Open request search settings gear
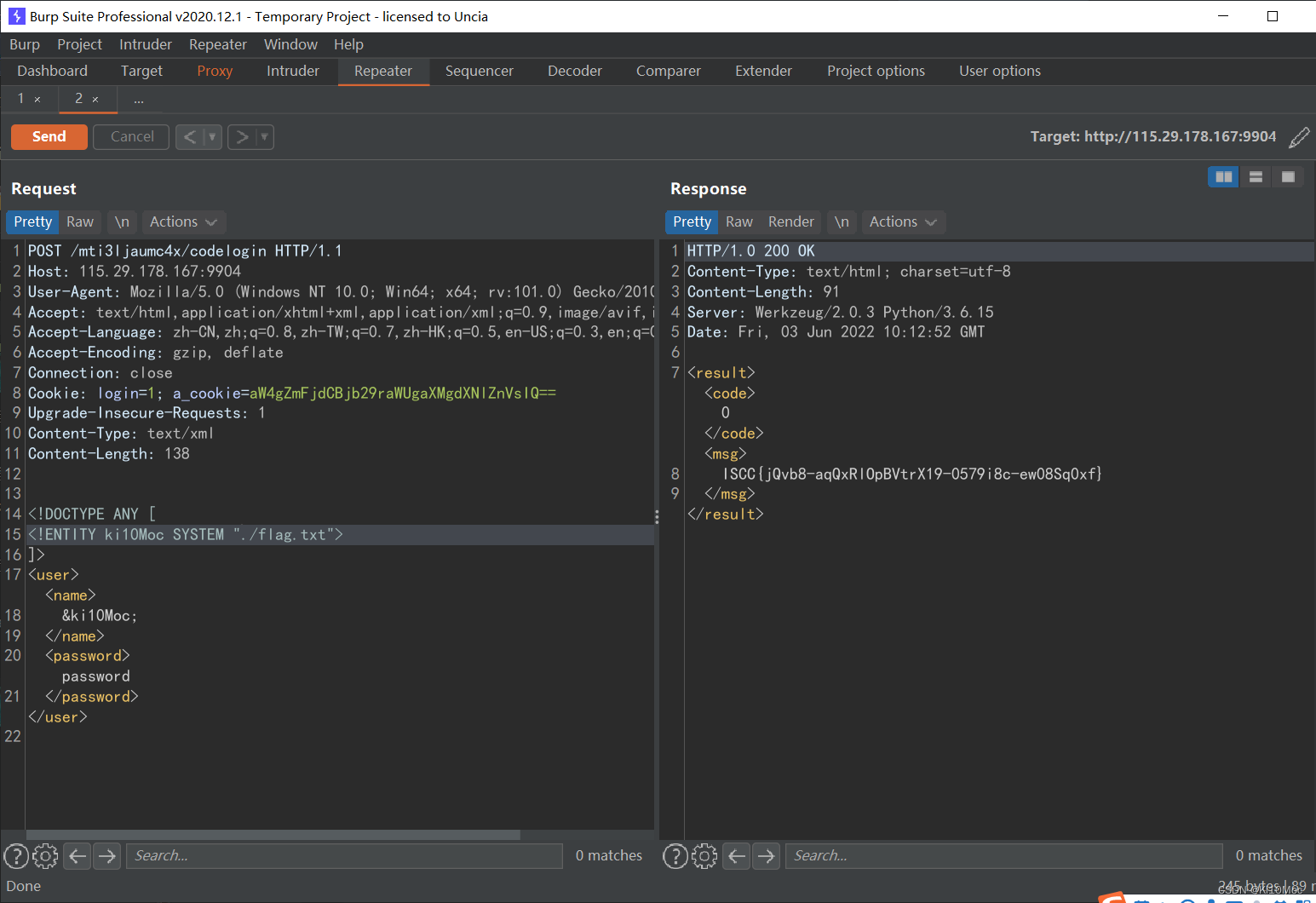The width and height of the screenshot is (1316, 903). pos(45,855)
